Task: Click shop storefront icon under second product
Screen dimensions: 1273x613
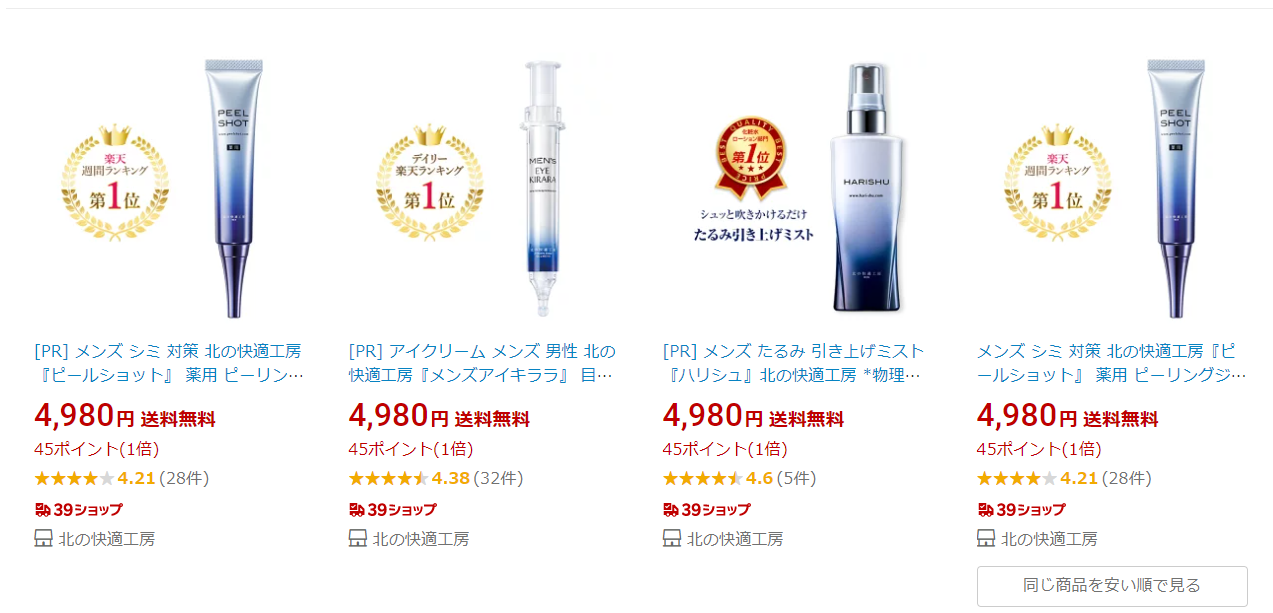Action: pyautogui.click(x=357, y=539)
